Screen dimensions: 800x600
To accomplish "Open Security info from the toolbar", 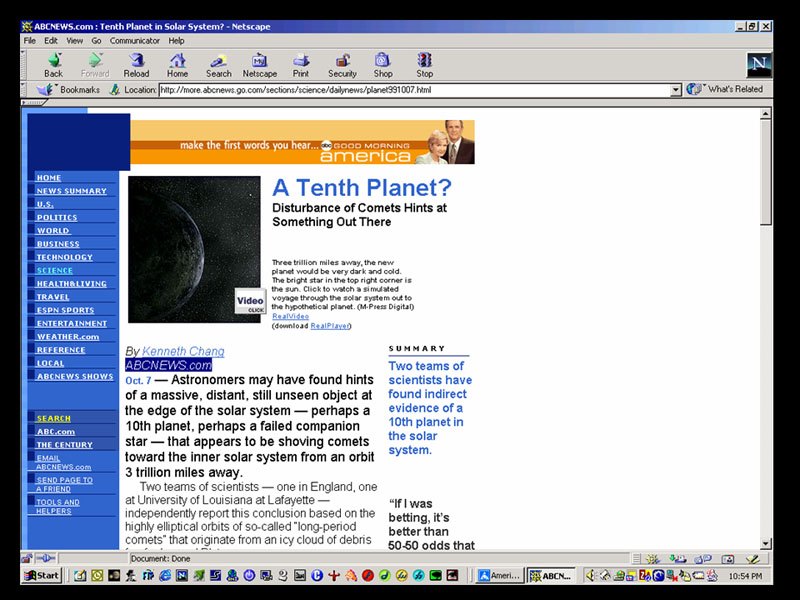I will (342, 65).
